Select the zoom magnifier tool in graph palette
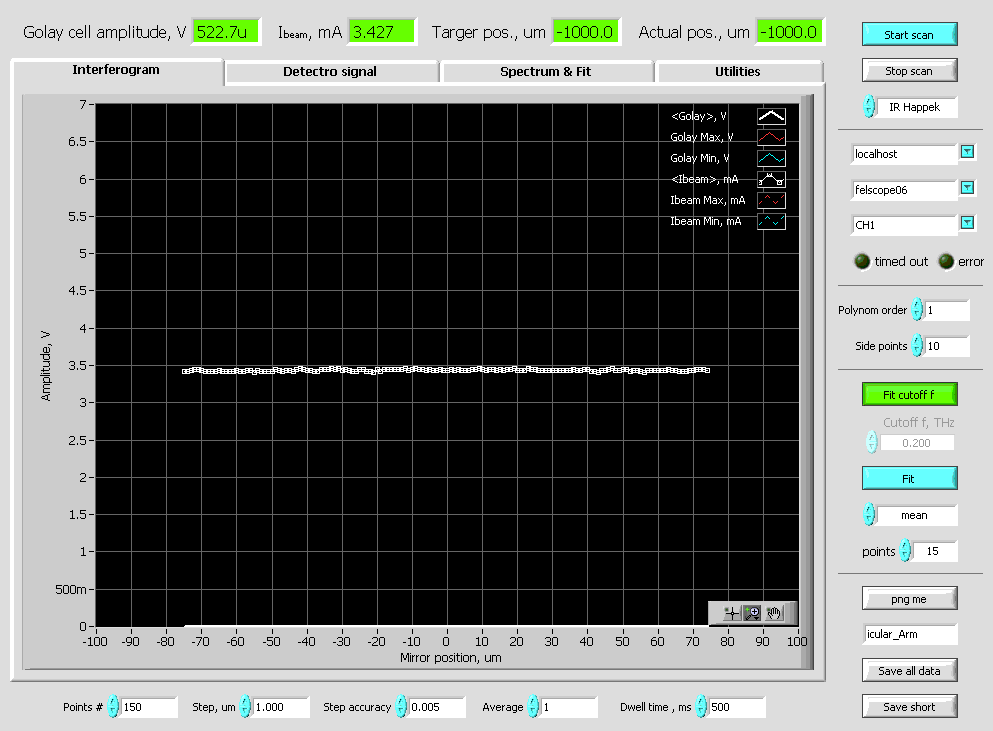The image size is (993, 731). pos(752,613)
